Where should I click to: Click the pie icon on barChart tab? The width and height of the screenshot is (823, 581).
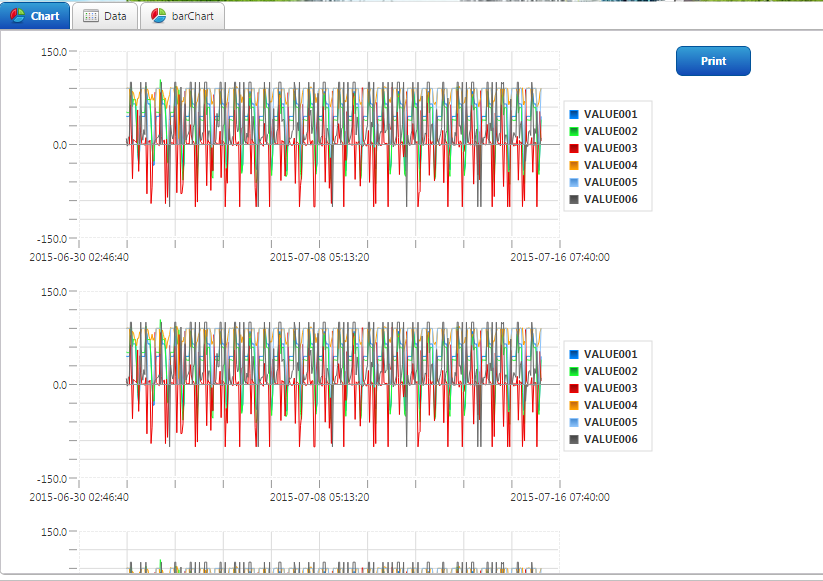[159, 16]
